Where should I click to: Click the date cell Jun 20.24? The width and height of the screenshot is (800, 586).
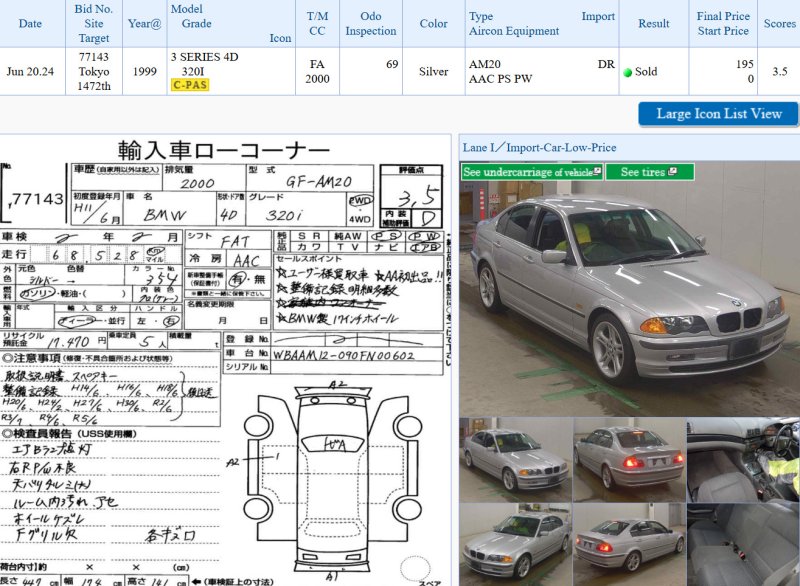[30, 71]
